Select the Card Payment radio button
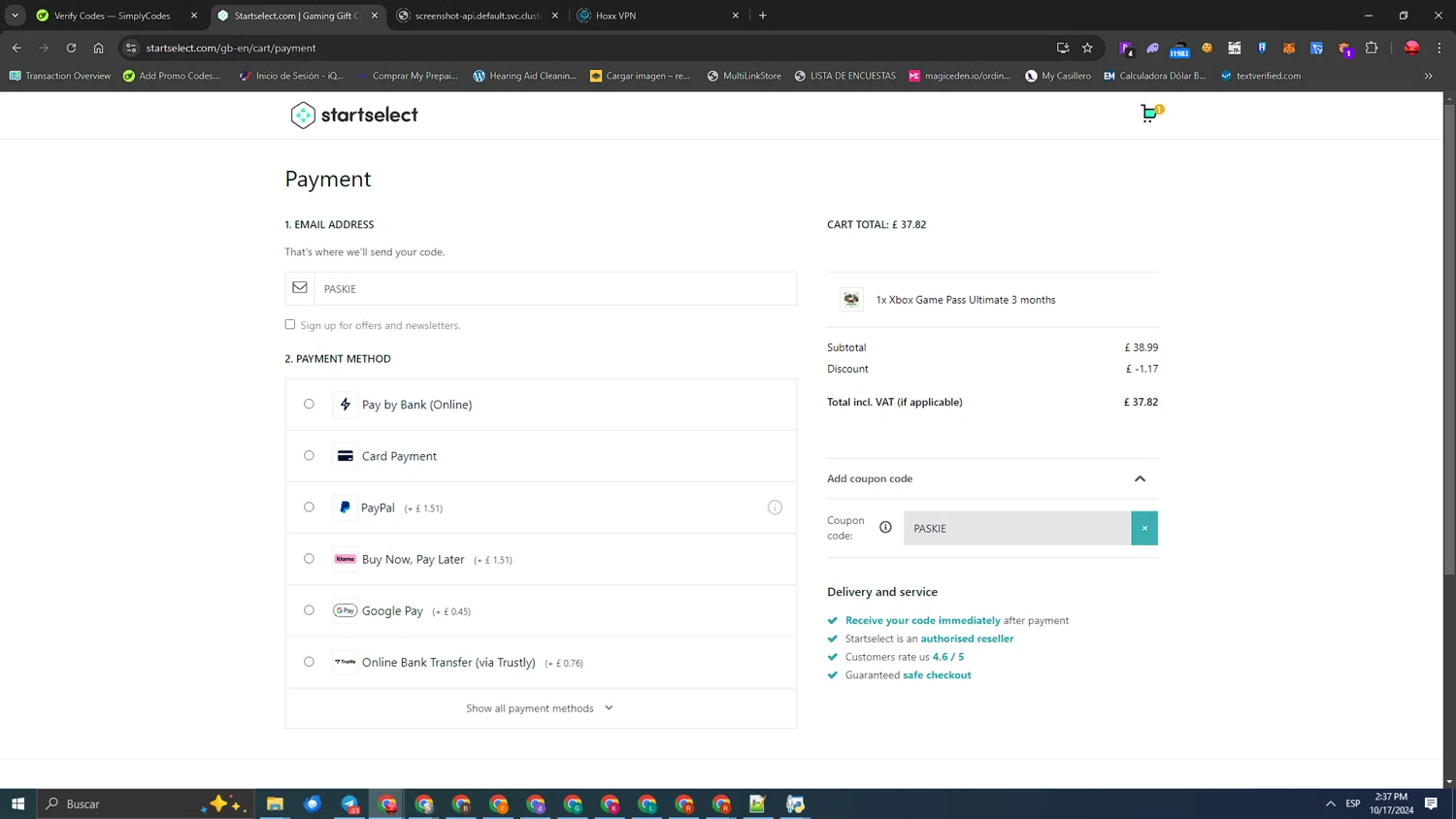This screenshot has height=819, width=1456. click(x=309, y=455)
